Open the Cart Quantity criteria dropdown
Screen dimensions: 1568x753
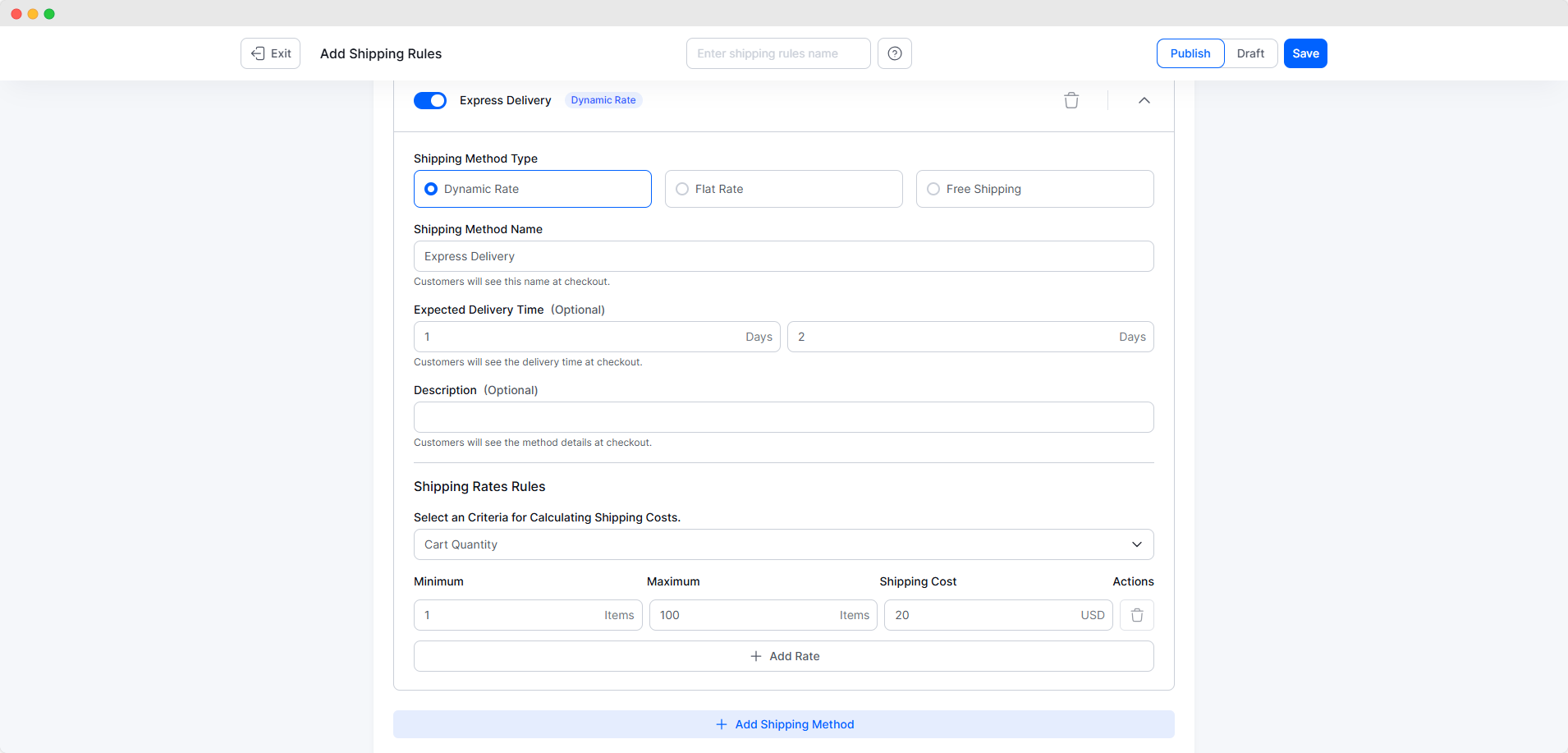click(784, 544)
